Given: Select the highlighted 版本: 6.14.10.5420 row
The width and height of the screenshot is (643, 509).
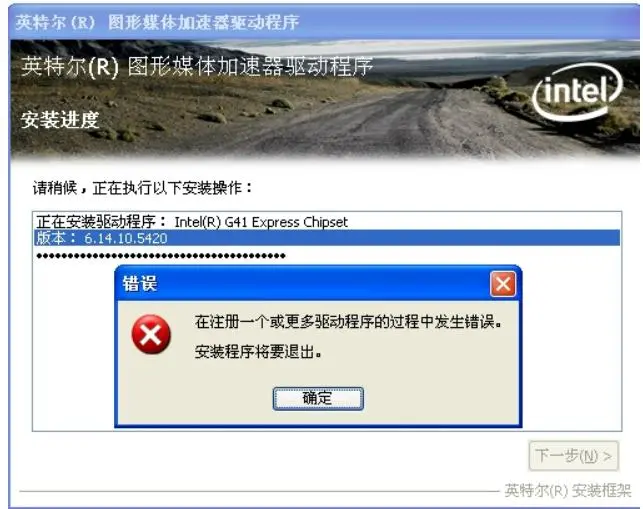Looking at the screenshot, I should 327,238.
